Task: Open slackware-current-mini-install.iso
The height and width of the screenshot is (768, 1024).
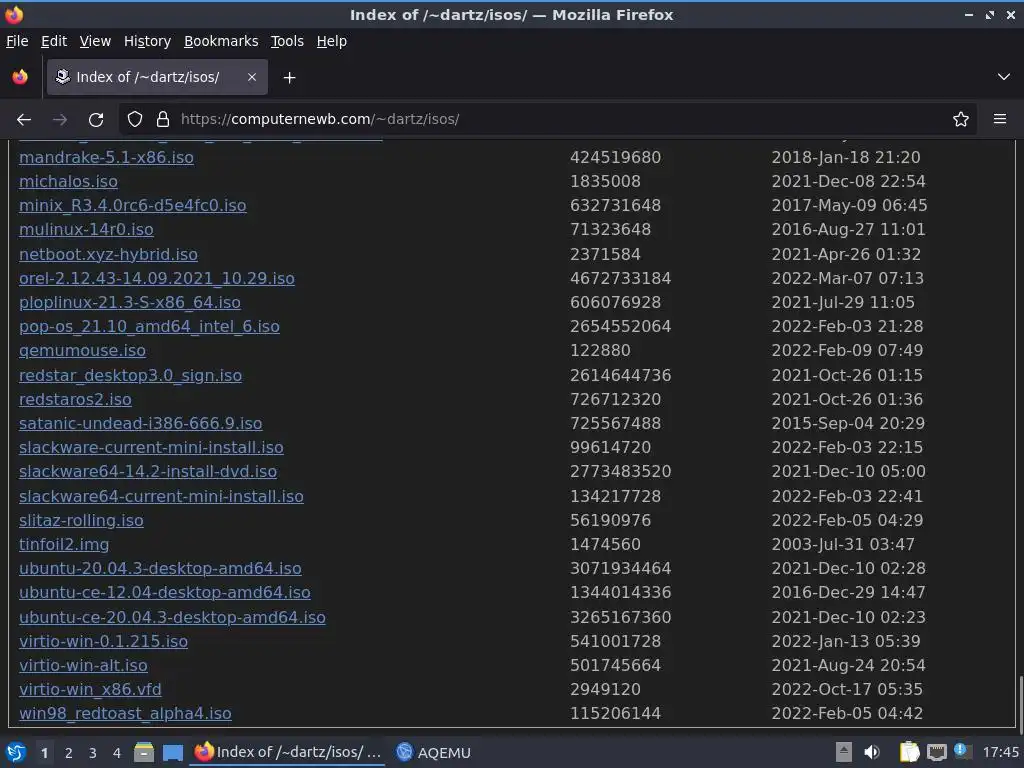Action: 152,448
